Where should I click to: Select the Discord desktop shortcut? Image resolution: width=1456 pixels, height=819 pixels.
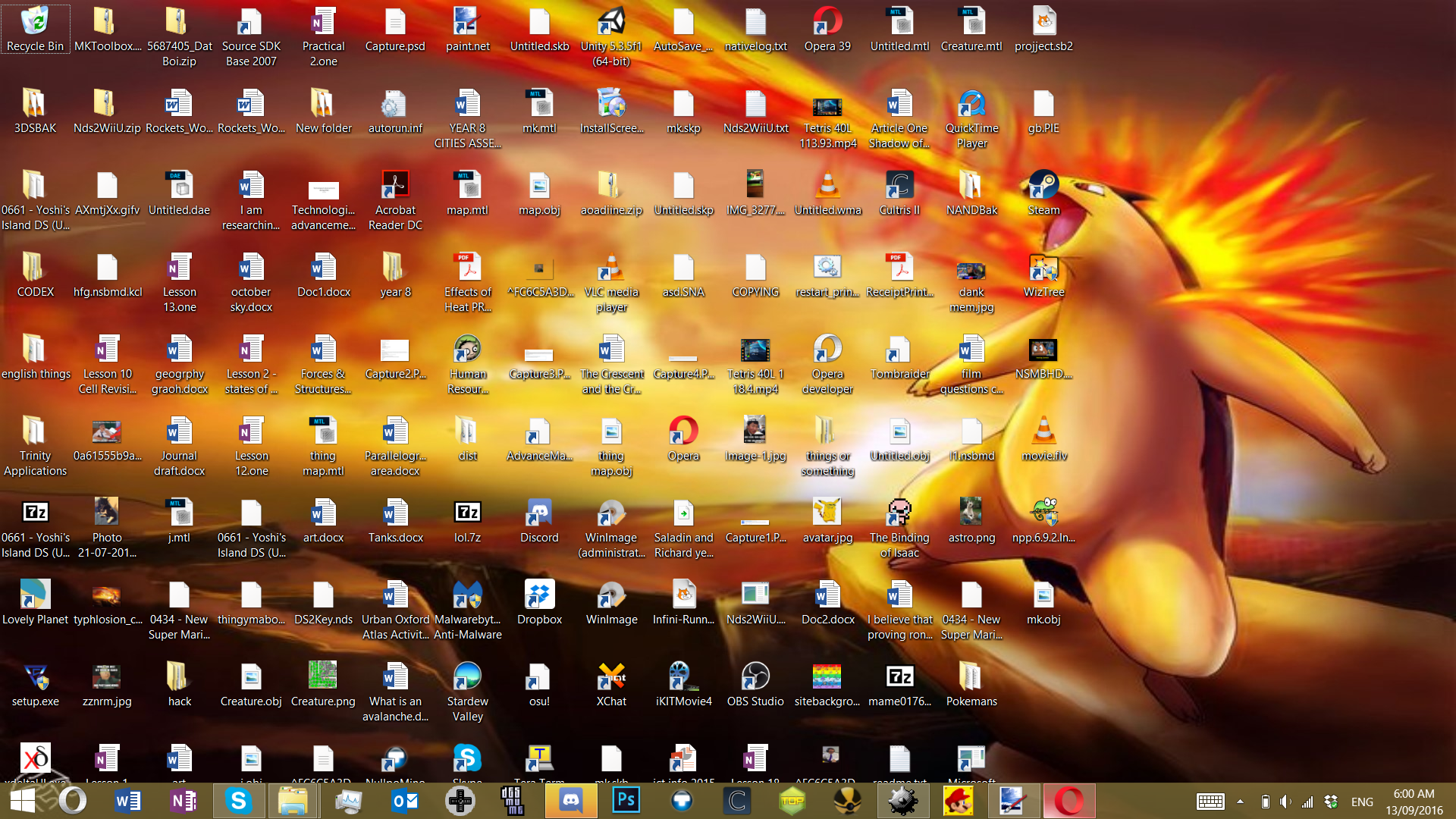pyautogui.click(x=539, y=520)
